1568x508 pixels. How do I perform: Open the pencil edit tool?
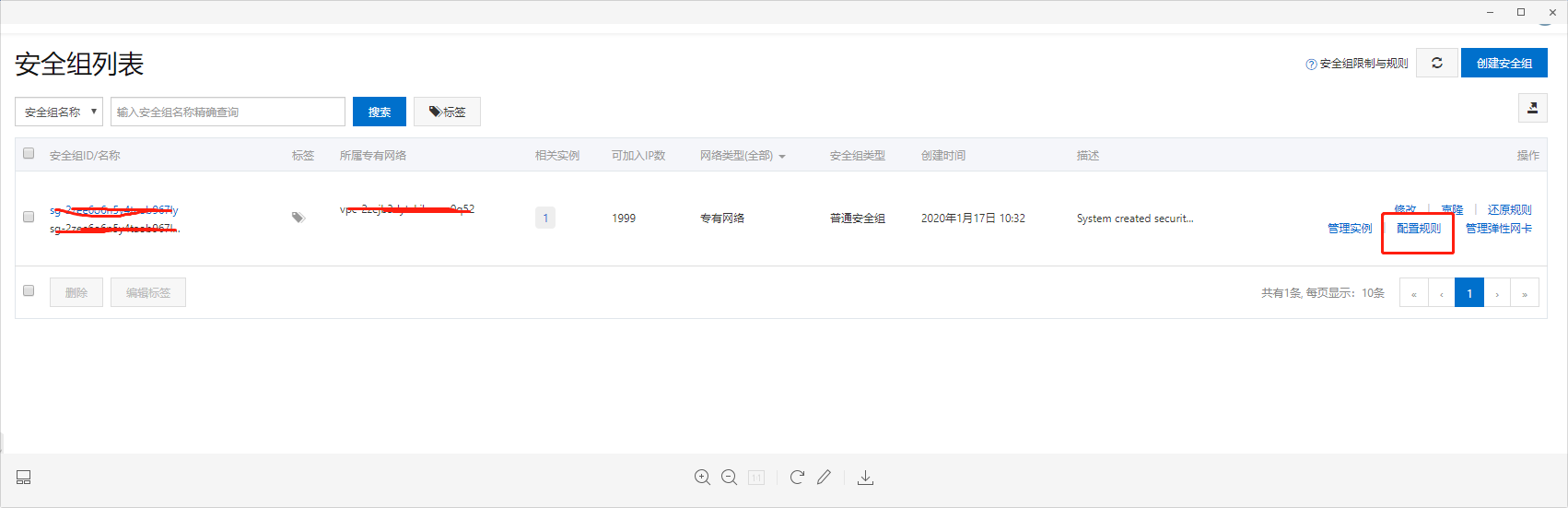824,477
